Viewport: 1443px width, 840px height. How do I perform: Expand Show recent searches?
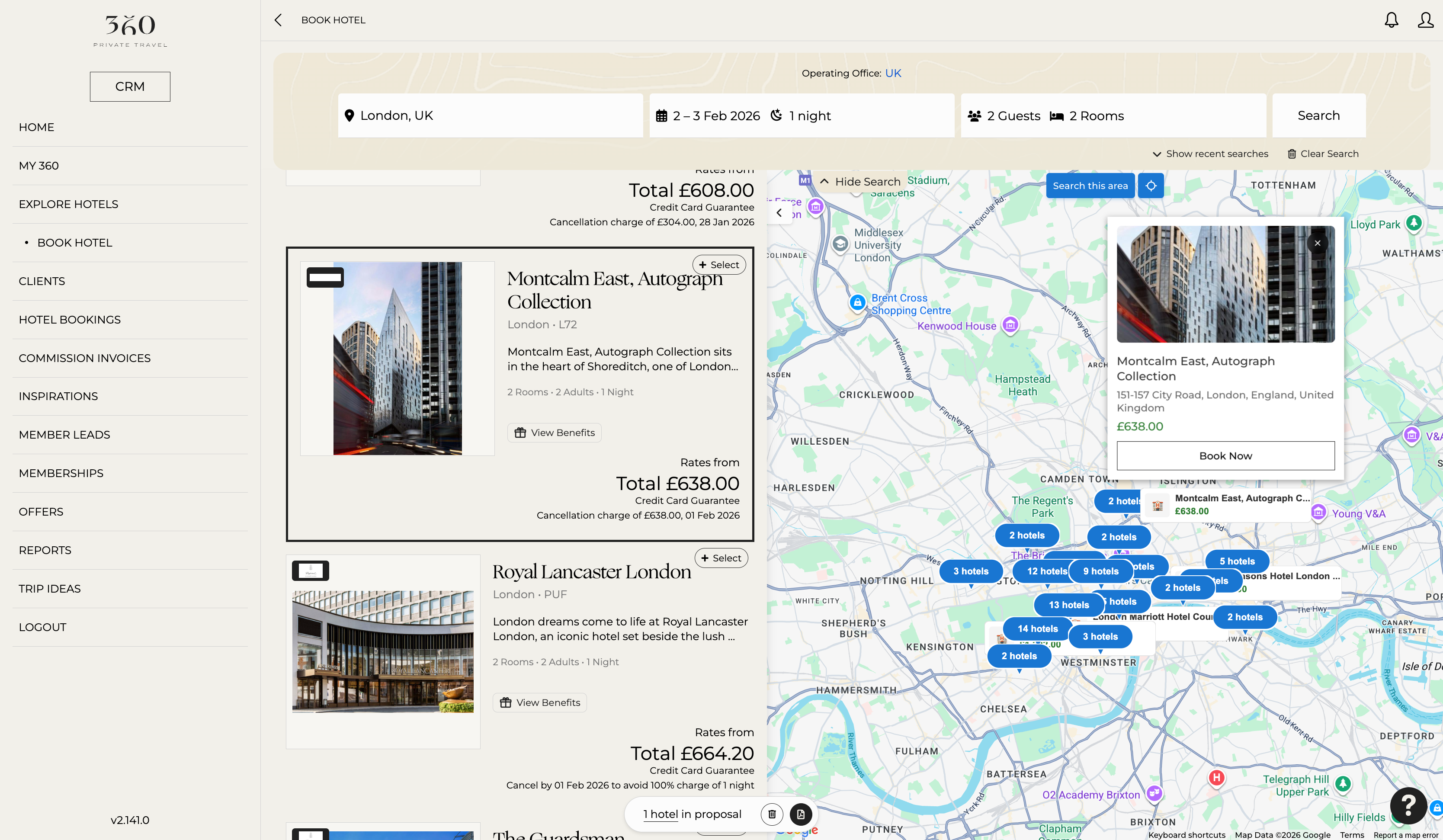coord(1211,154)
